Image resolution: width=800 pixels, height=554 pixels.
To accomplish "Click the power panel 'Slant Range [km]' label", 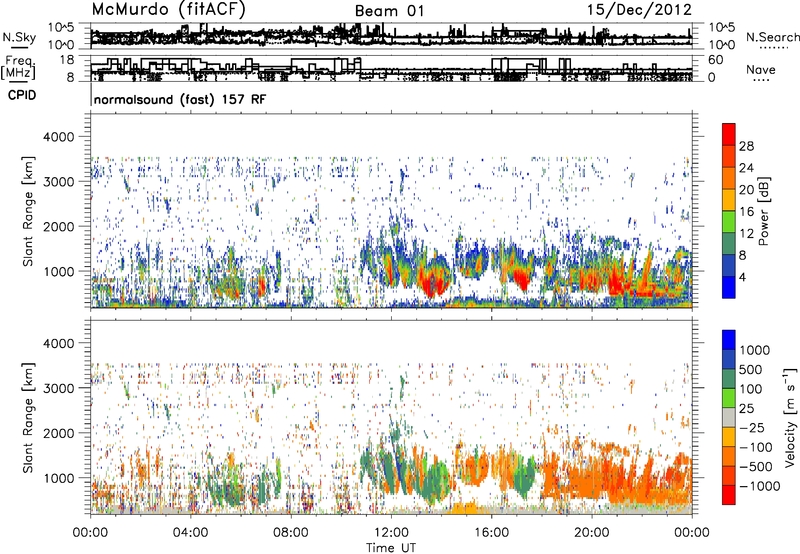I will click(29, 211).
